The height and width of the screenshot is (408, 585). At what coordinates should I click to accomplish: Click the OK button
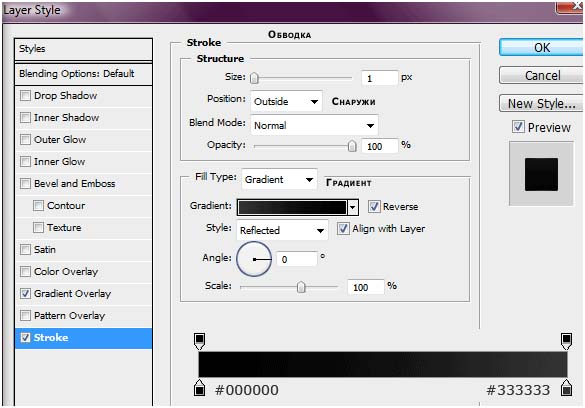point(541,47)
